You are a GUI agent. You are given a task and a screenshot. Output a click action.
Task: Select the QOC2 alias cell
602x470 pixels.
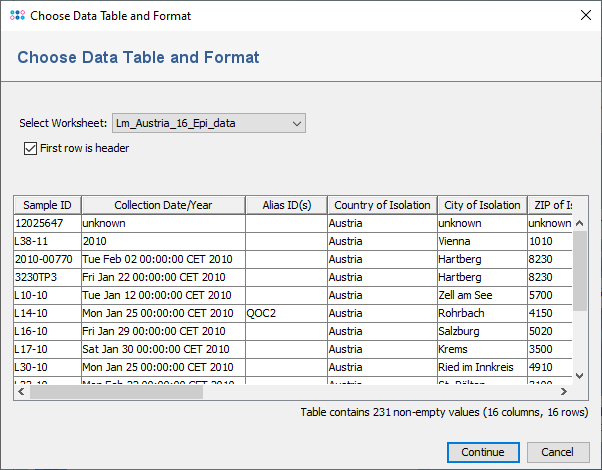tap(286, 313)
